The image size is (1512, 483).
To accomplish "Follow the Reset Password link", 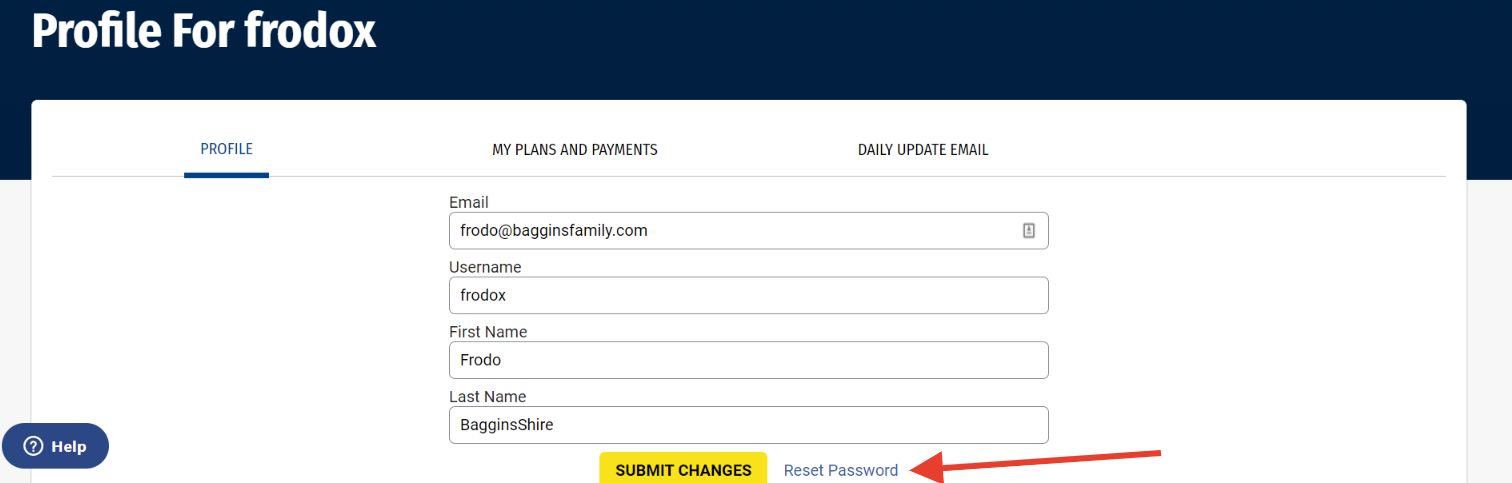I will (x=841, y=470).
